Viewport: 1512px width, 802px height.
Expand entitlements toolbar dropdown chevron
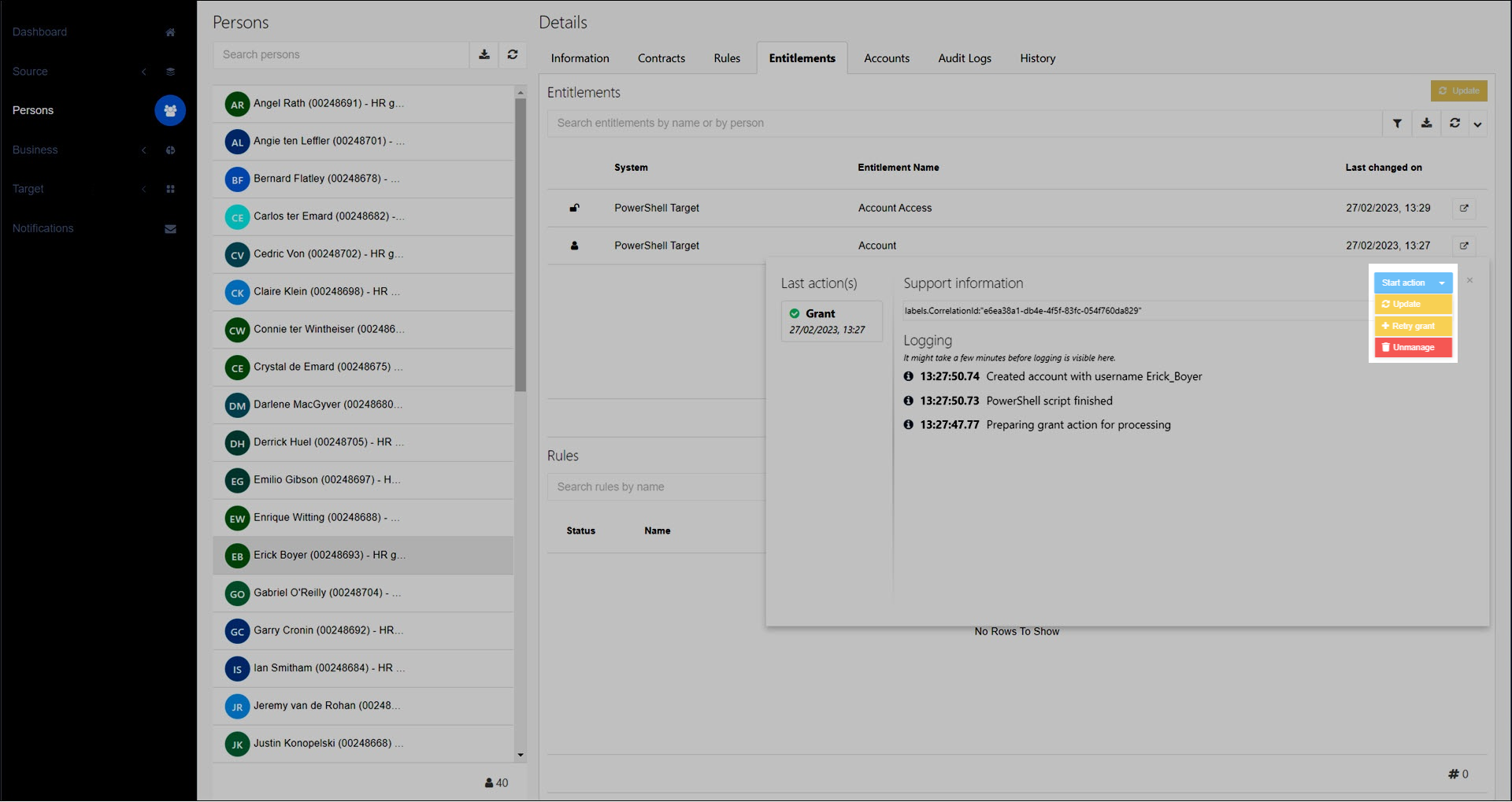point(1478,124)
